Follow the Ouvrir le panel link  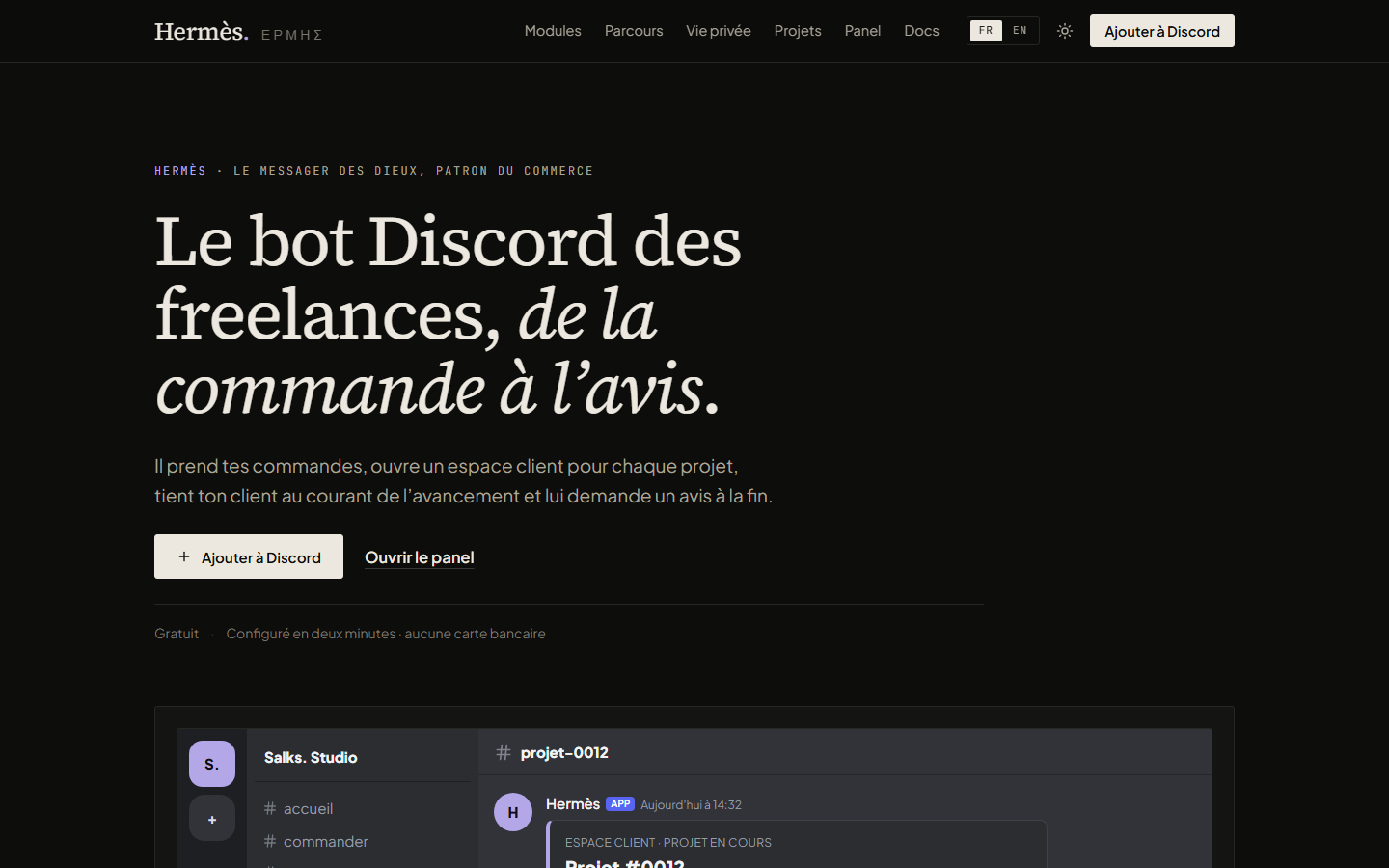(420, 557)
